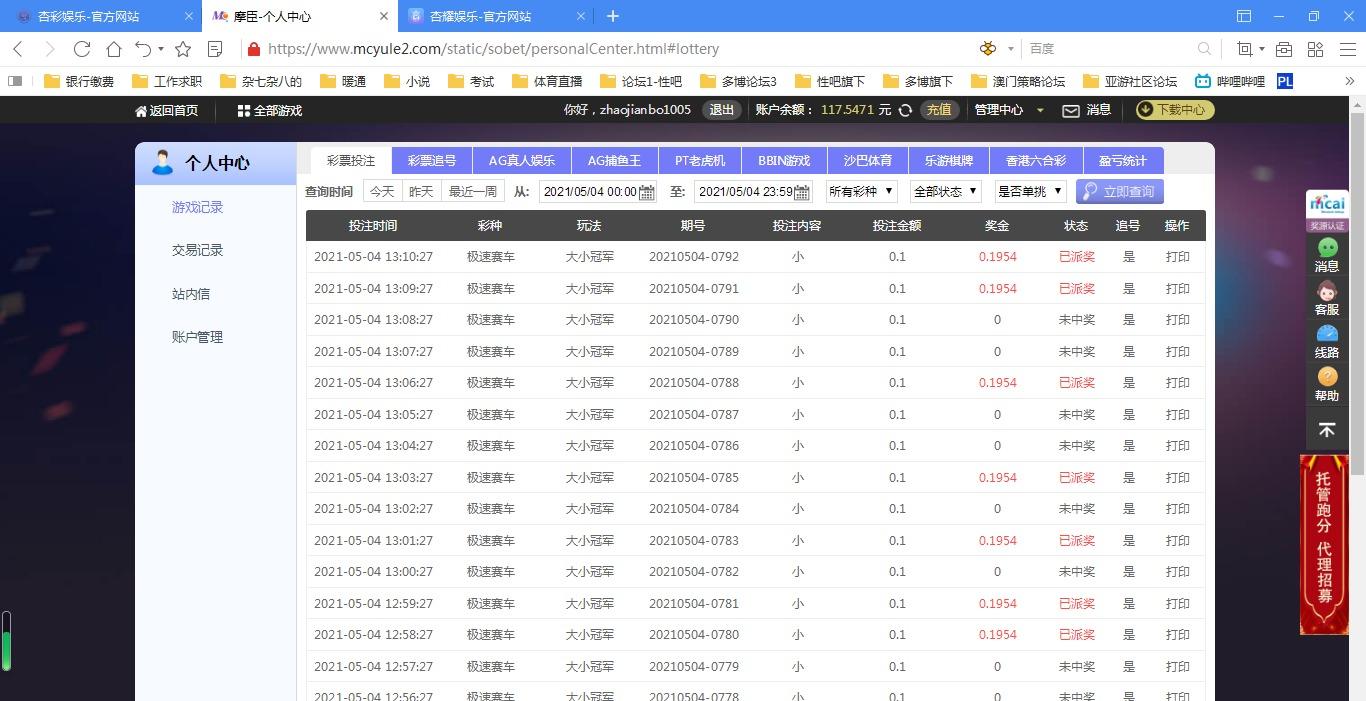Expand the undo history dropdown arrow
The width and height of the screenshot is (1366, 701).
161,49
